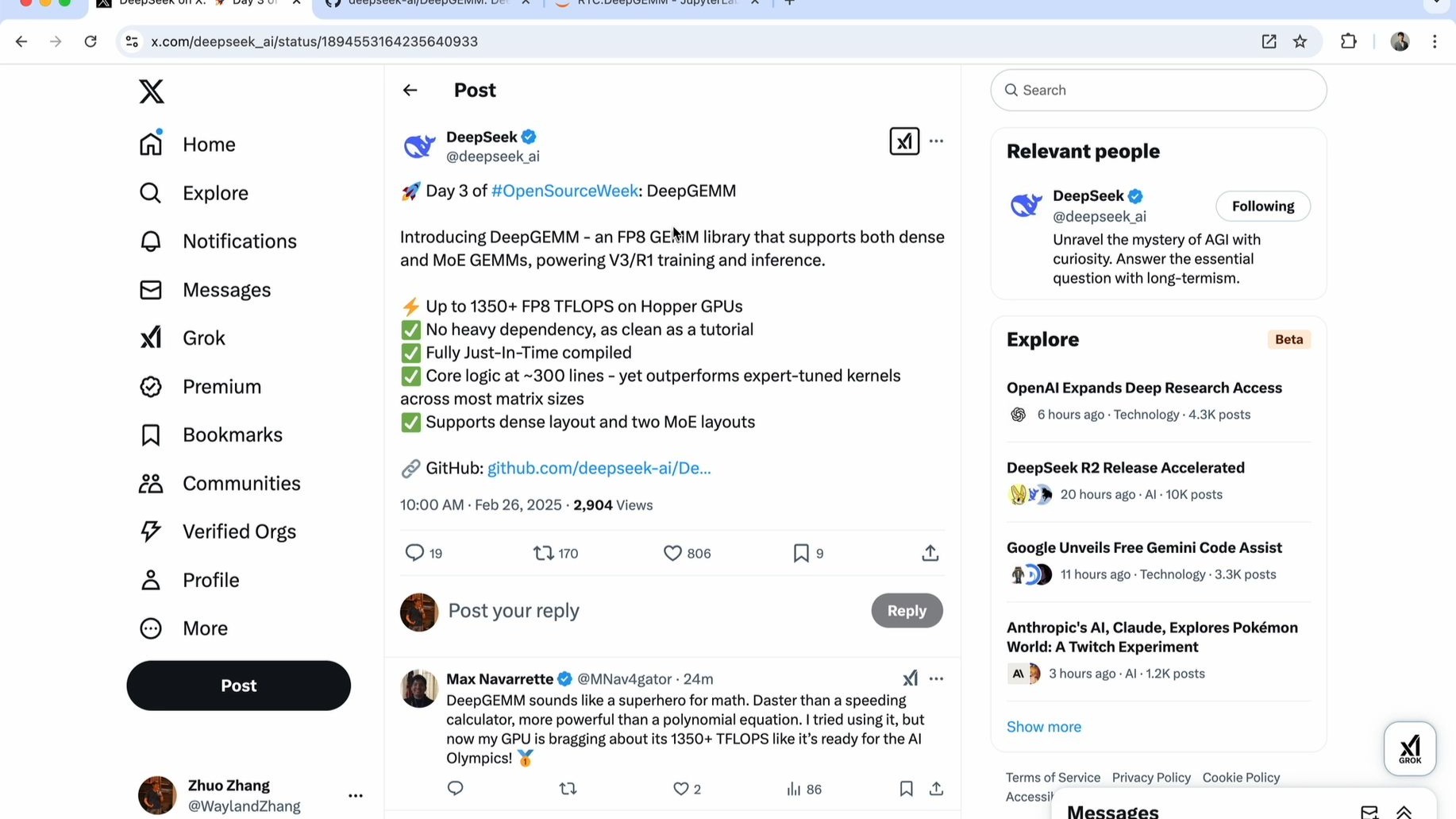Click the reply bubble icon showing 19

click(414, 553)
